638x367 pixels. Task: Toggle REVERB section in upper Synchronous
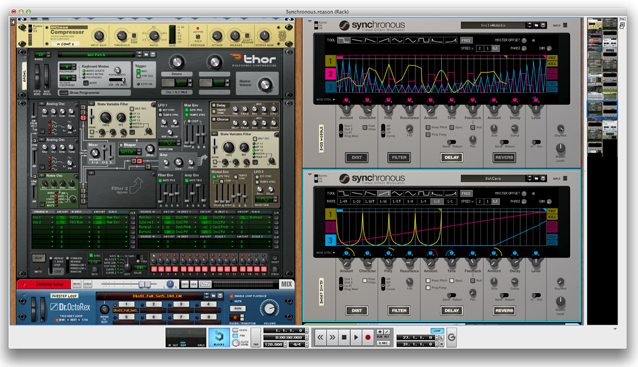[504, 157]
